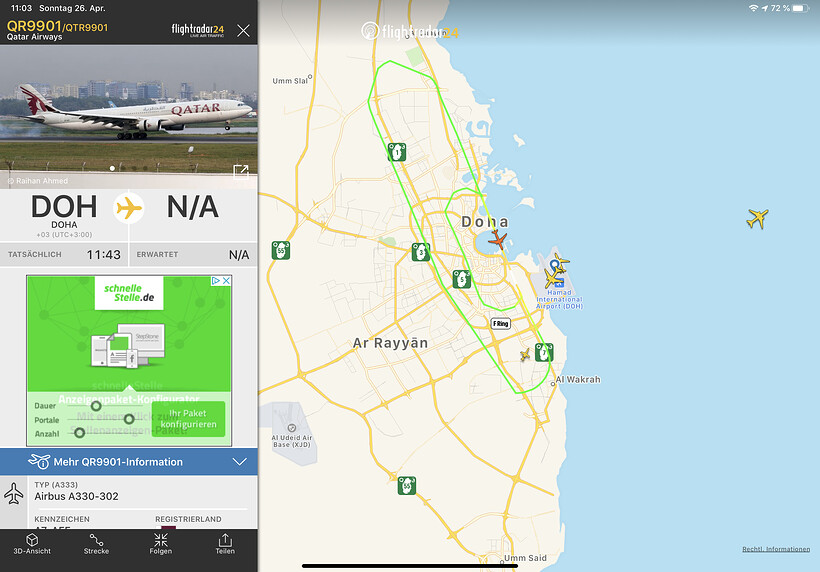The height and width of the screenshot is (572, 820).
Task: Open the aircraft photo in full view
Action: pos(241,170)
